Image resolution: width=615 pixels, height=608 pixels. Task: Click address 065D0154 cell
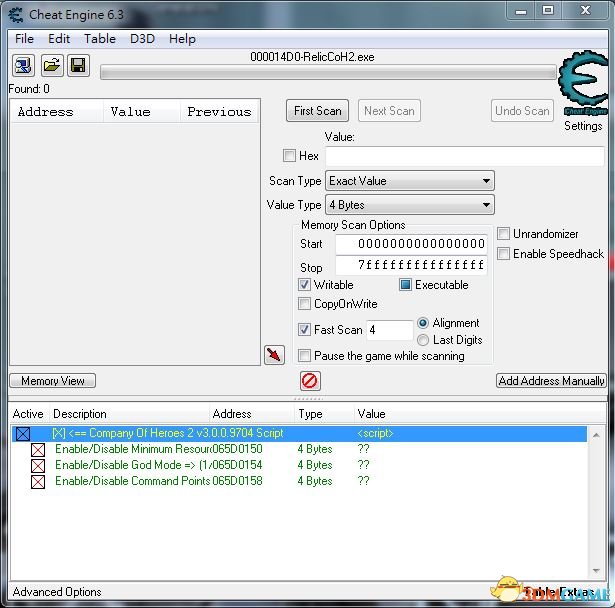pyautogui.click(x=237, y=465)
